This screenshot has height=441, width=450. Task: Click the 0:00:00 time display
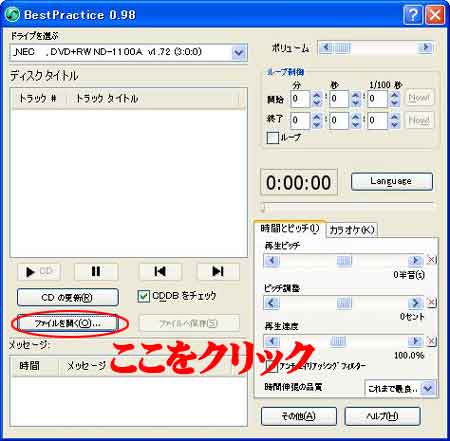point(299,182)
